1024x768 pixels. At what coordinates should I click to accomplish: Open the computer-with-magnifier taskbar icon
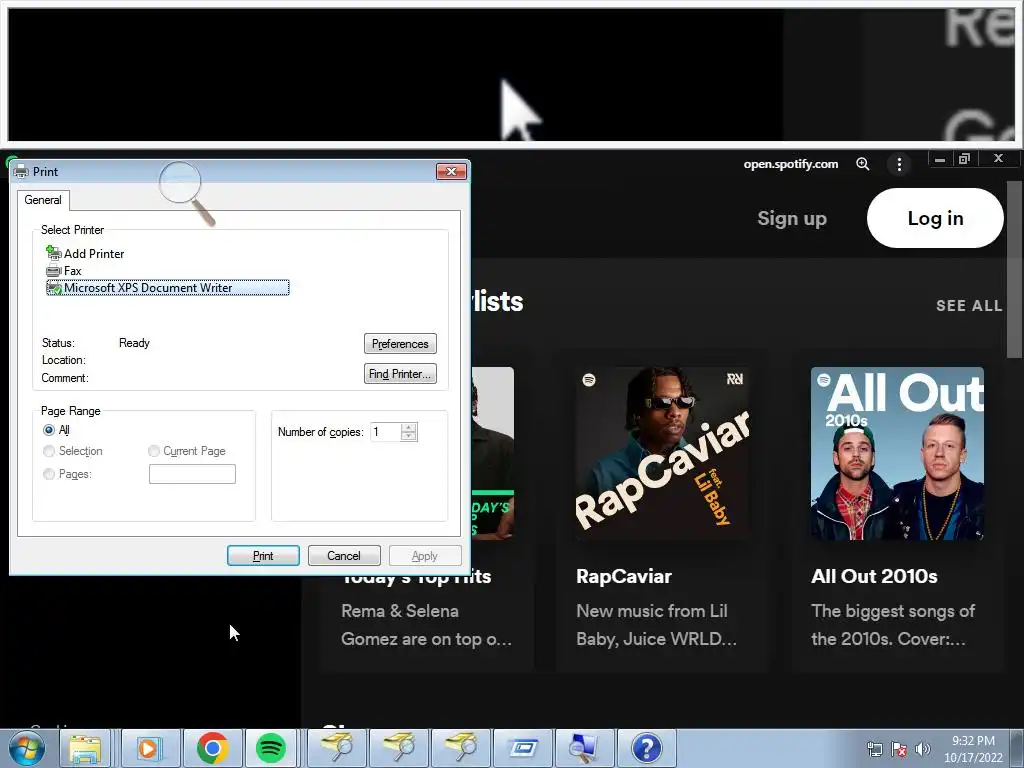(584, 748)
